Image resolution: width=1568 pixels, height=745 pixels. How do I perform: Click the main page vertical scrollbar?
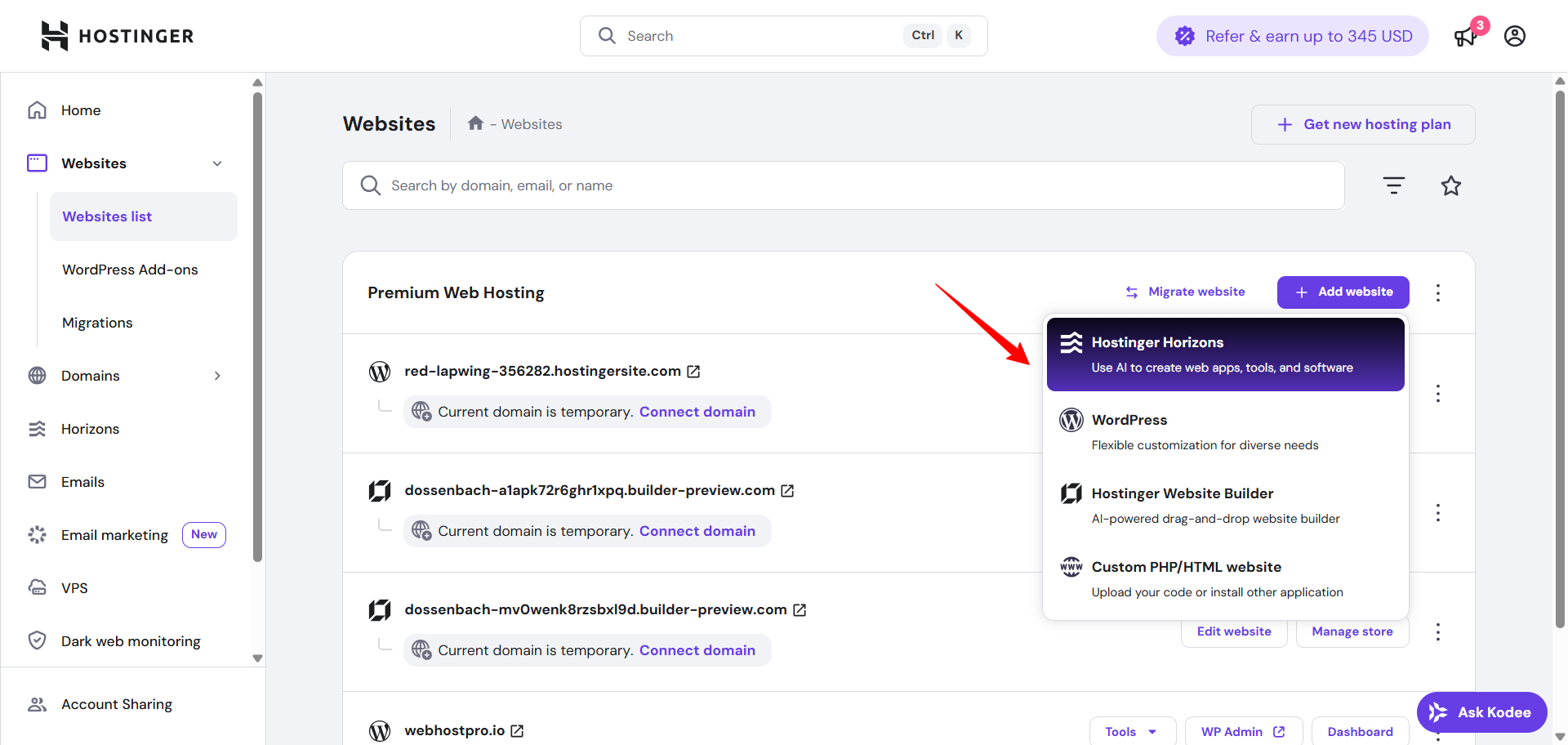1560,359
